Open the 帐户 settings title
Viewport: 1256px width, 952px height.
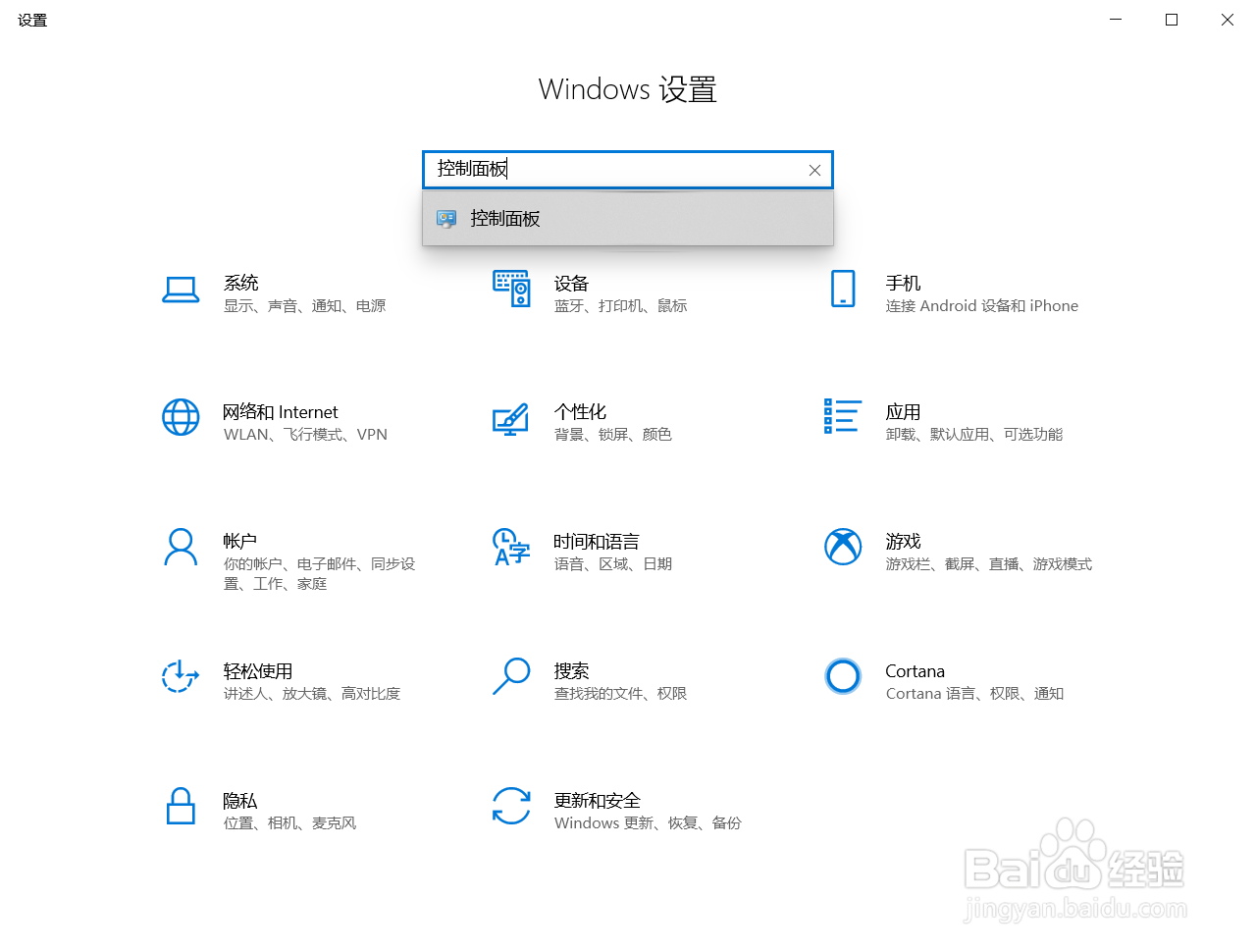[x=240, y=542]
